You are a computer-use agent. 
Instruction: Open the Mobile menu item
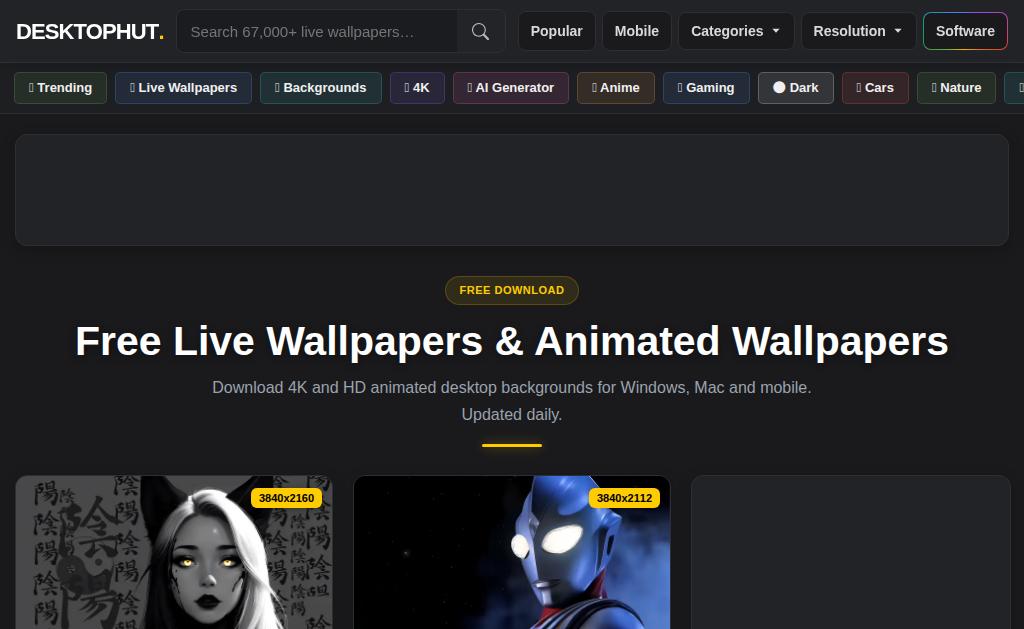click(x=637, y=31)
